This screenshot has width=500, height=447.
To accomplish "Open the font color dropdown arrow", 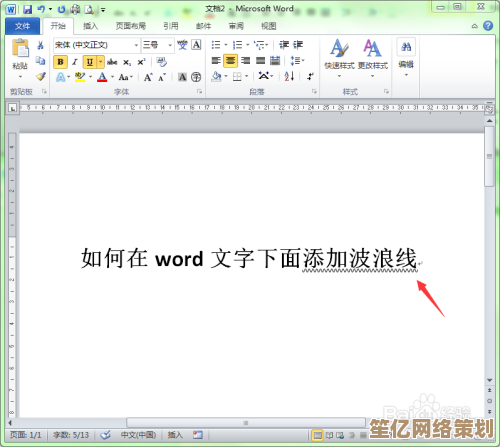I will [x=112, y=77].
